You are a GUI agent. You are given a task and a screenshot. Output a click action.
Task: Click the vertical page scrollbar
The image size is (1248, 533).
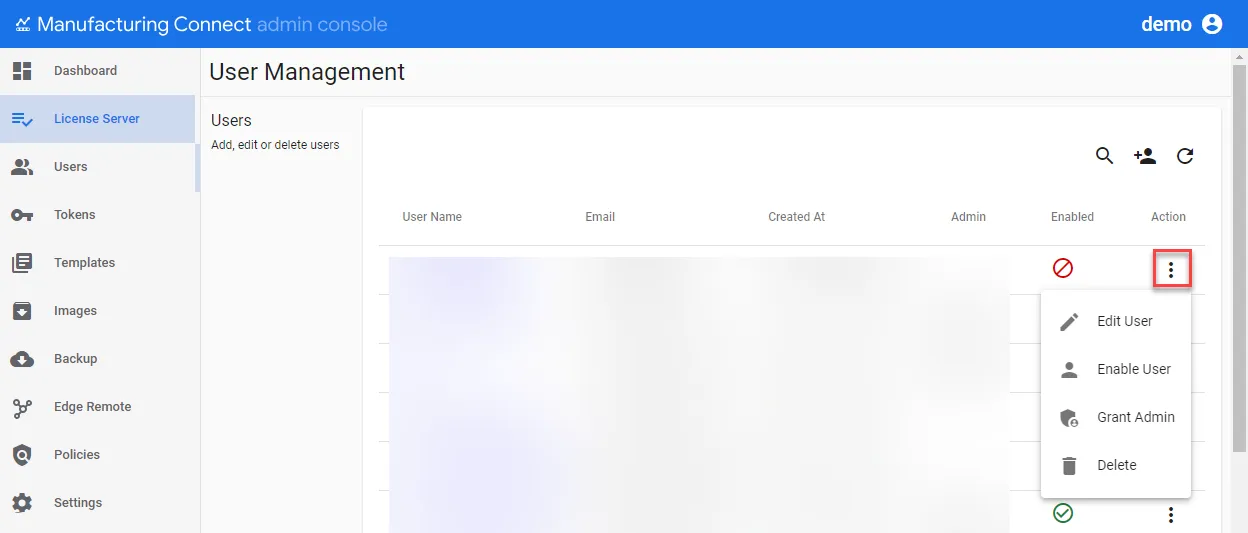1239,260
